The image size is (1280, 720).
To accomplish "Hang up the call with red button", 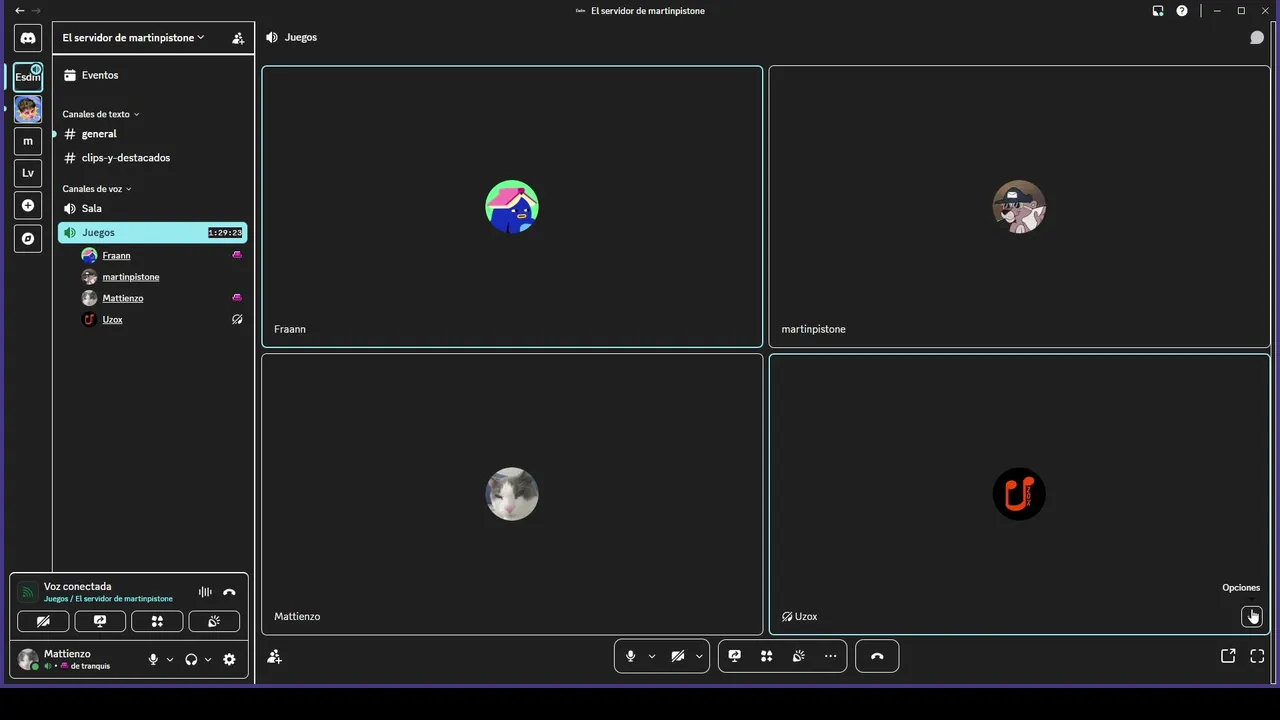I will click(877, 656).
